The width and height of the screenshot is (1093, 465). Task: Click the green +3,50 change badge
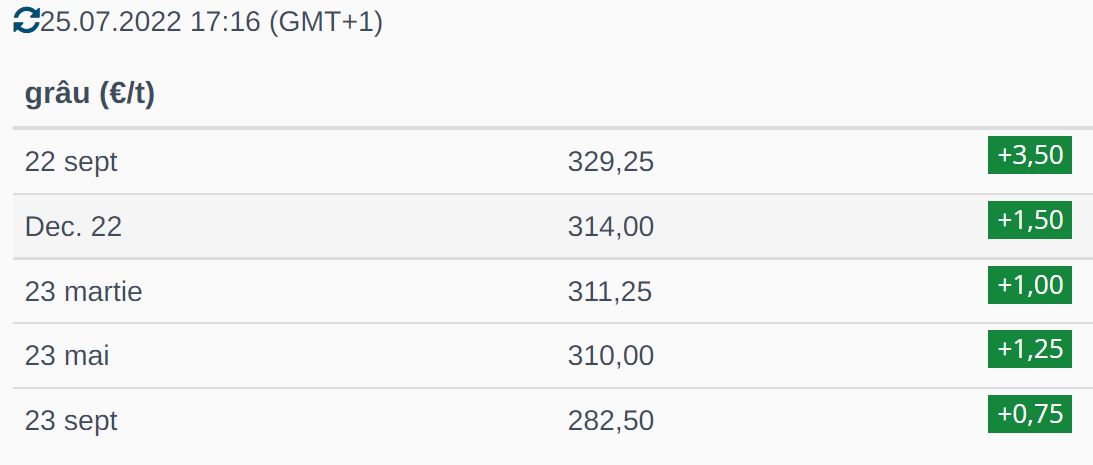[x=1029, y=155]
